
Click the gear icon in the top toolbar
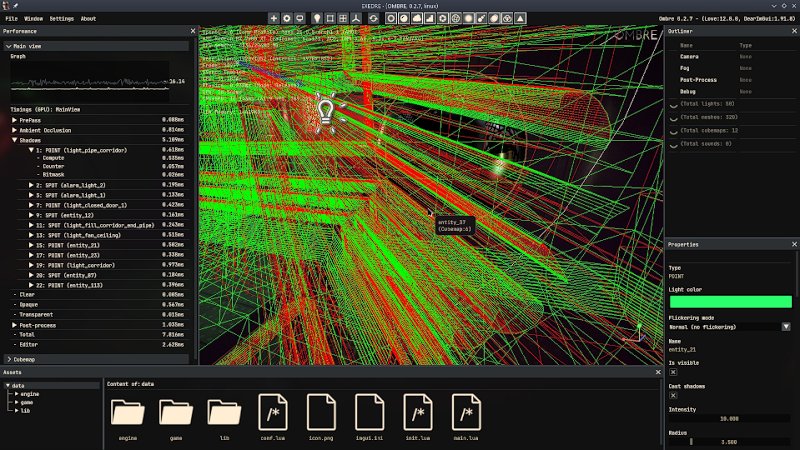(288, 18)
